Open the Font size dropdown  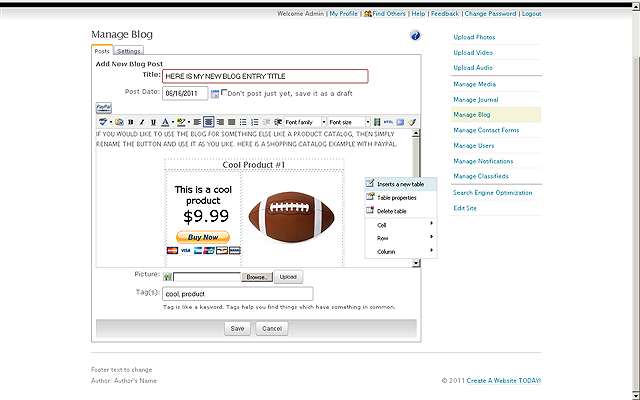click(350, 122)
